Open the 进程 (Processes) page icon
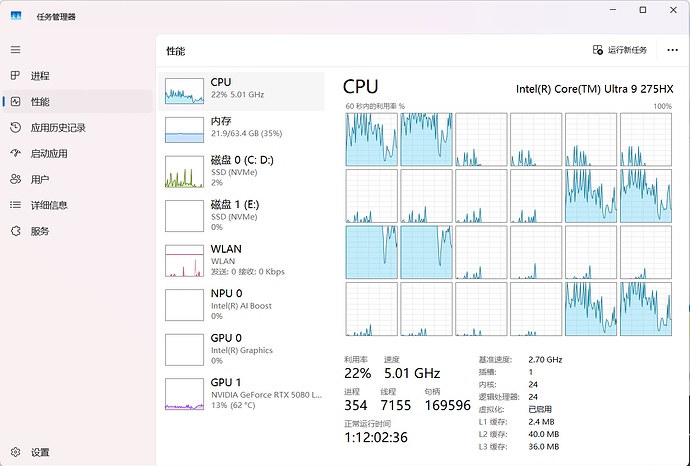 click(x=15, y=76)
